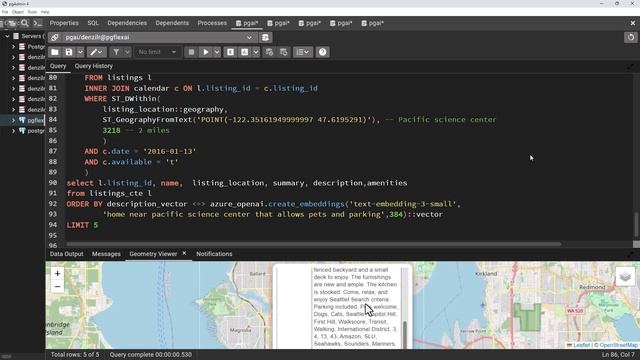
Task: Click the Rollback transaction icon
Action: 284,52
